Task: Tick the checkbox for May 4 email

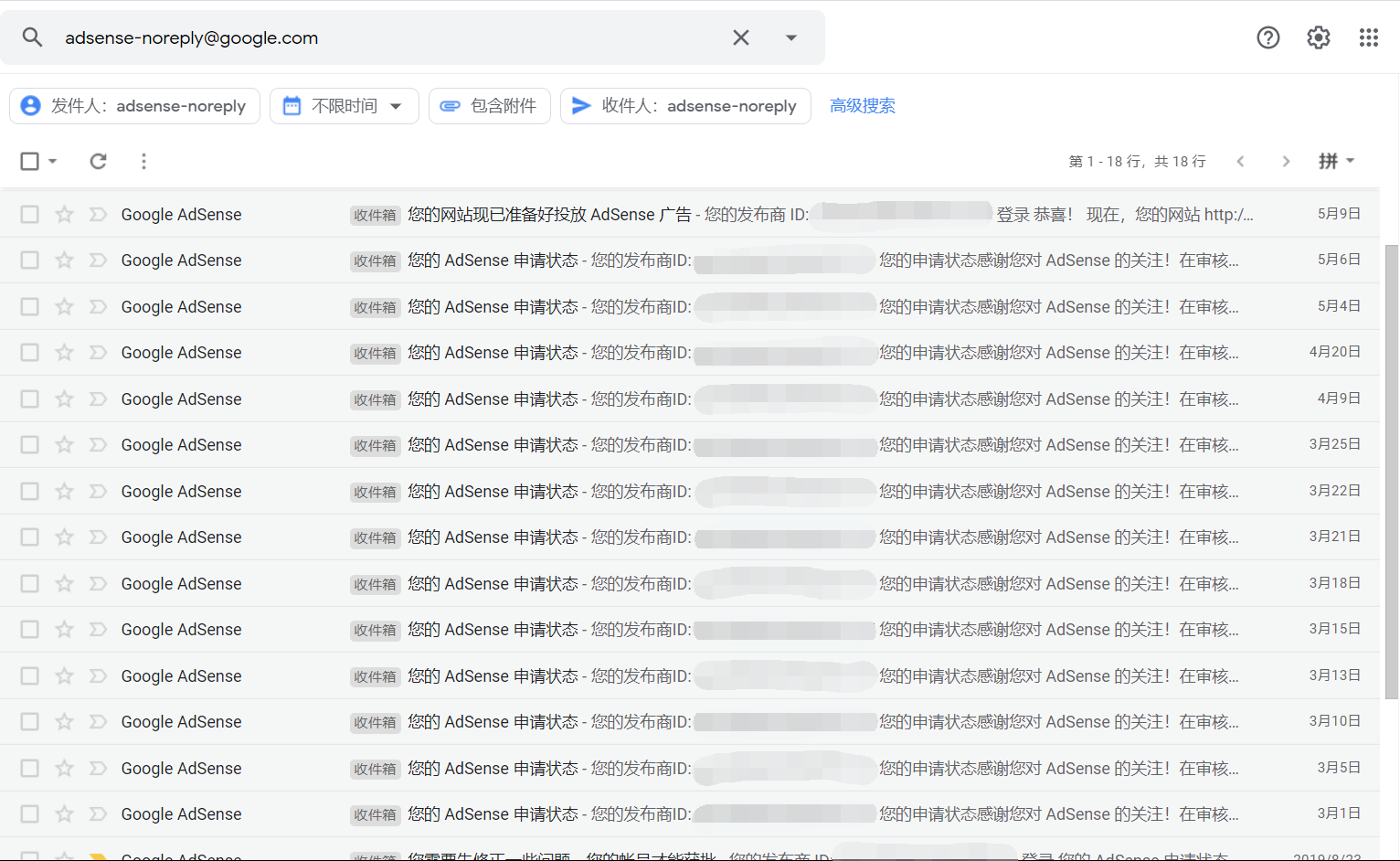Action: pos(30,306)
